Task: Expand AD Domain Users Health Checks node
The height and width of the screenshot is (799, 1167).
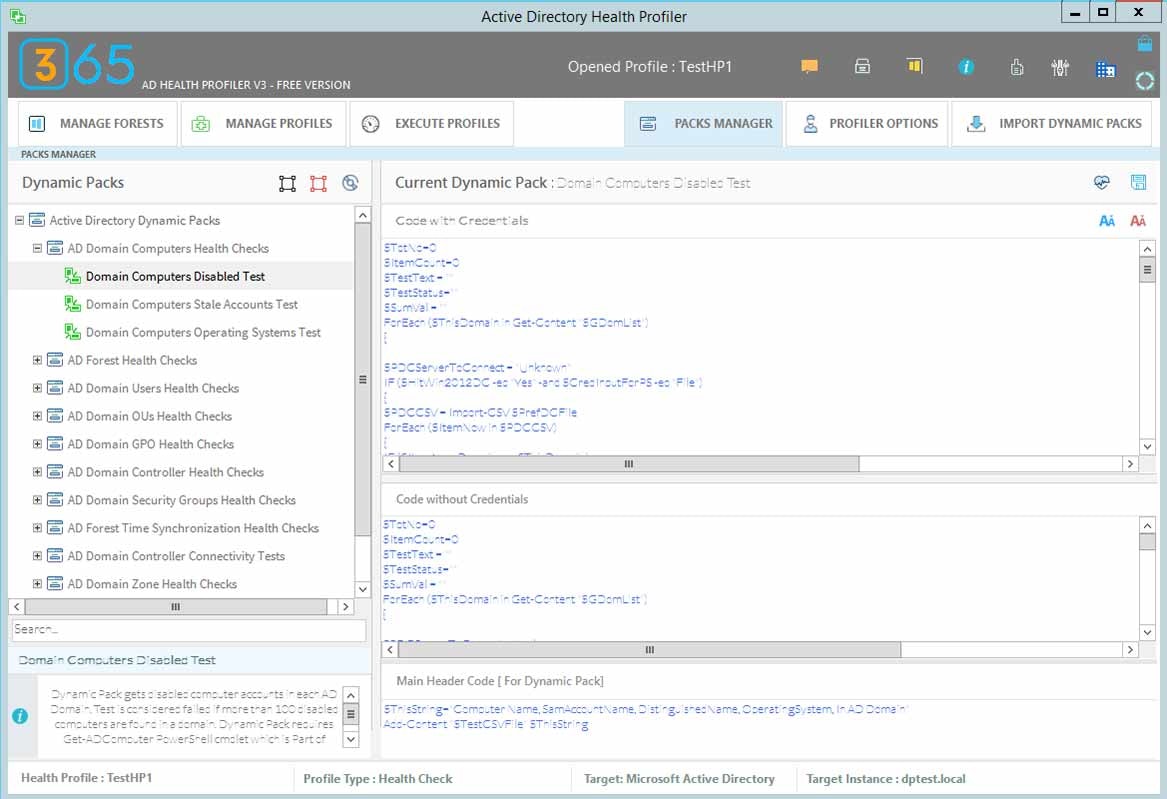Action: tap(37, 388)
